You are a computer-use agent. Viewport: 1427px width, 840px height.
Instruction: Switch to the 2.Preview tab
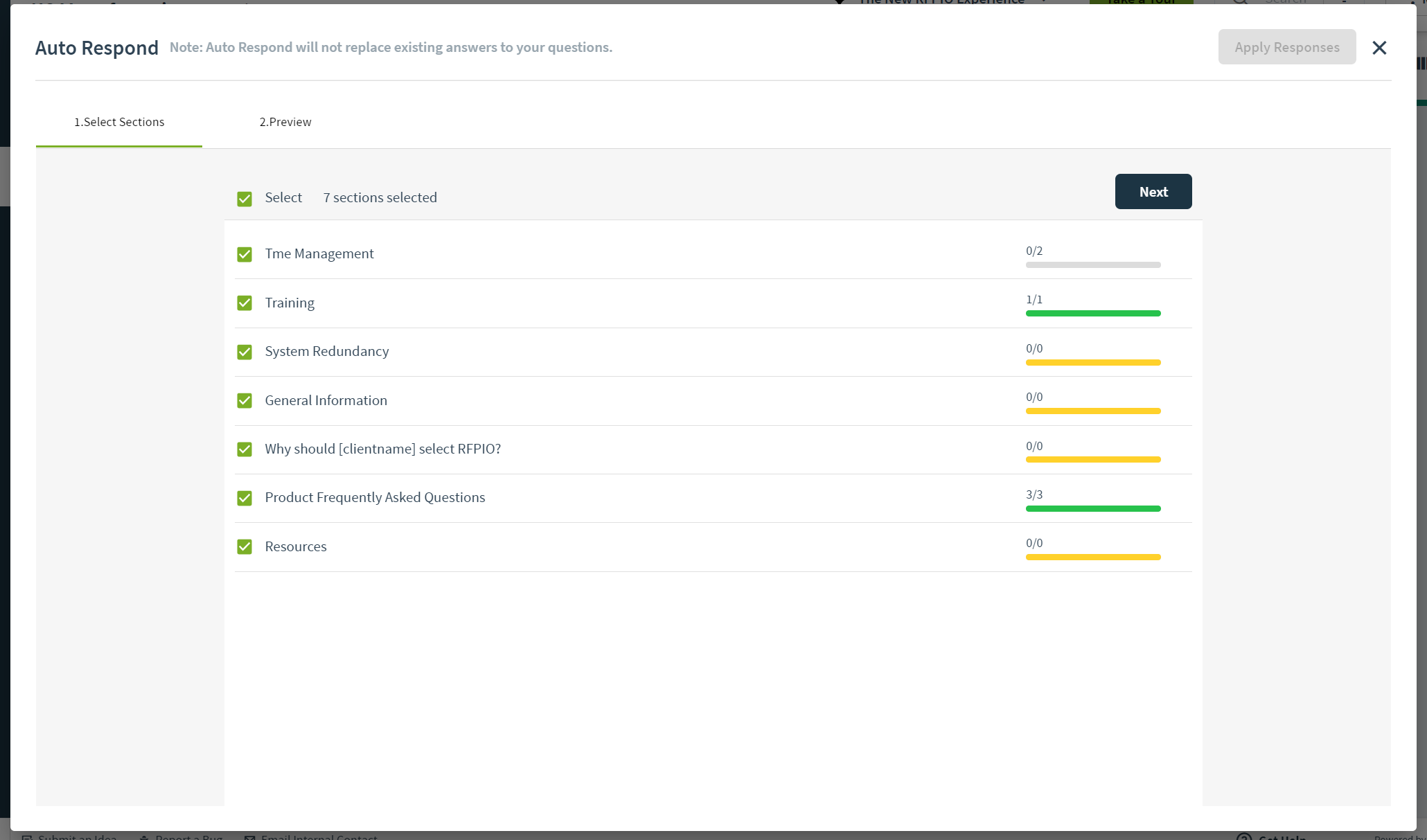tap(285, 122)
